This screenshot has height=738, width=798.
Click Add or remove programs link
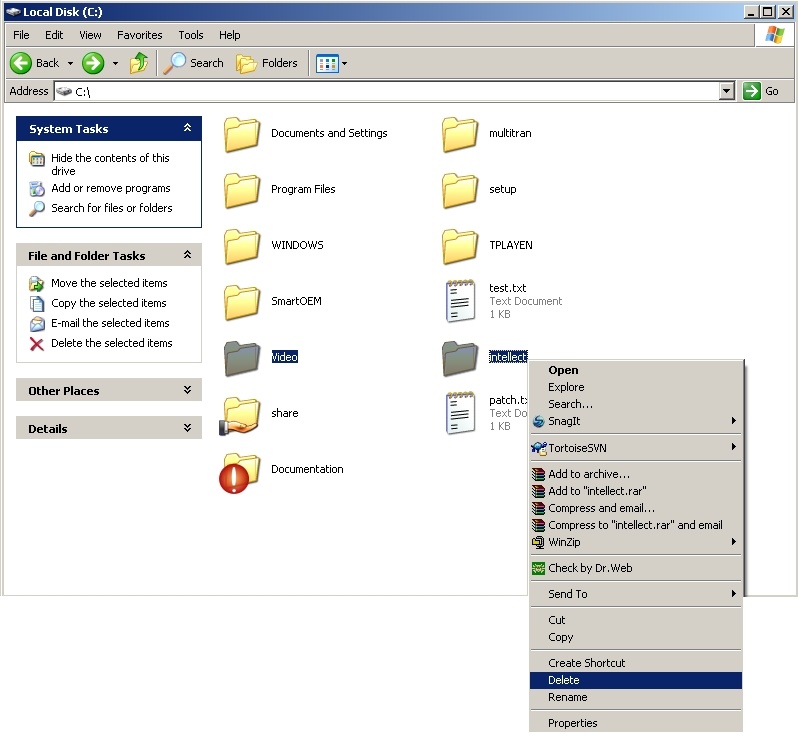point(110,188)
